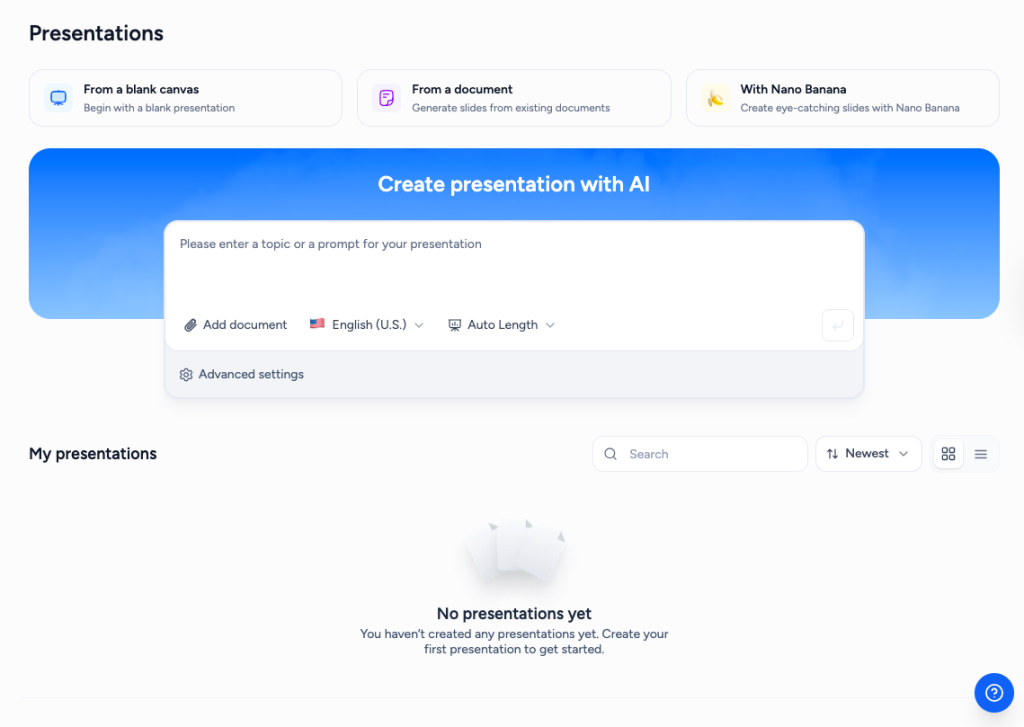Focus the presentation topic prompt field
Screen dimensions: 1024x727
pyautogui.click(x=514, y=264)
